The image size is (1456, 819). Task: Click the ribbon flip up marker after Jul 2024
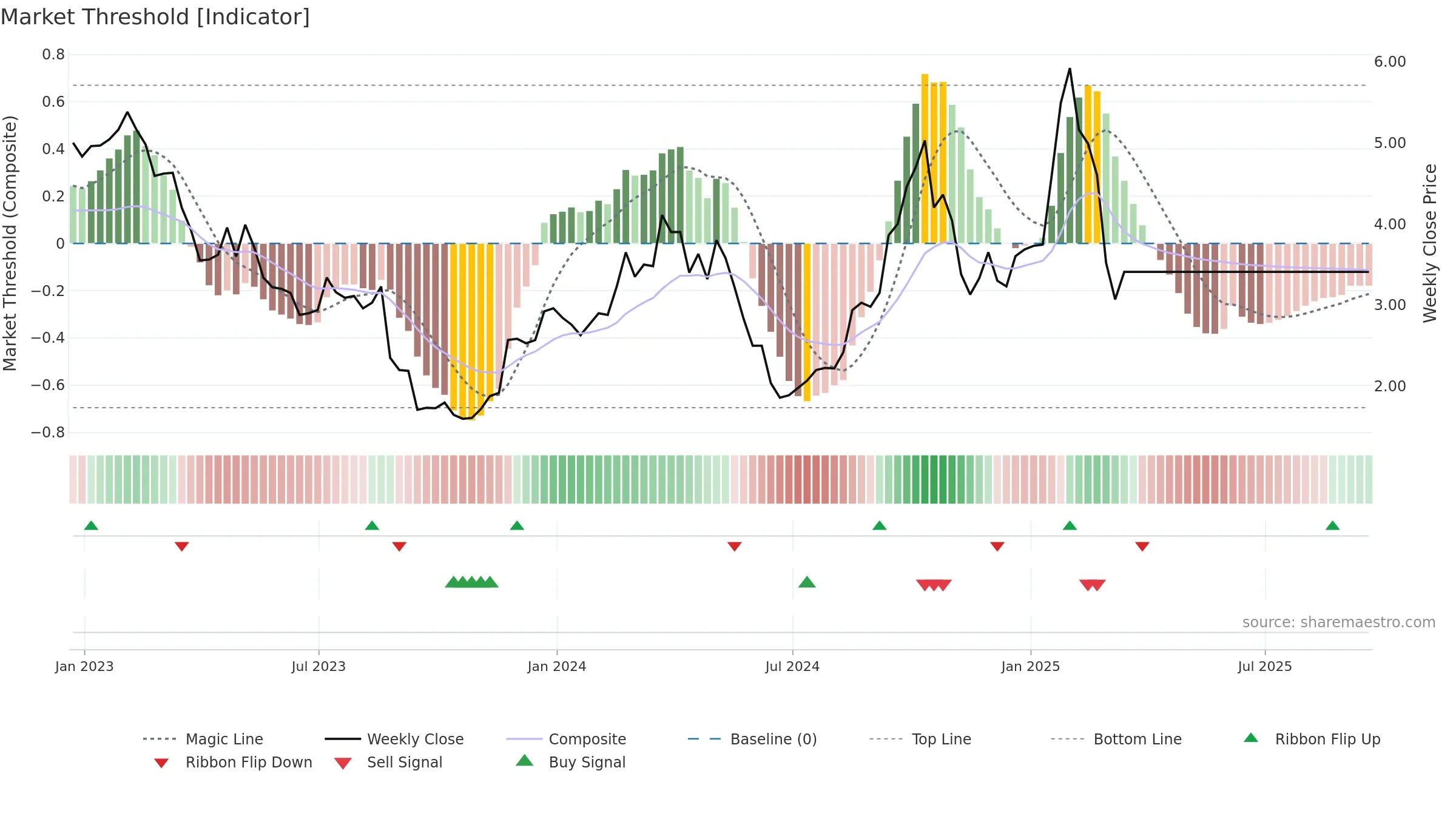click(879, 525)
